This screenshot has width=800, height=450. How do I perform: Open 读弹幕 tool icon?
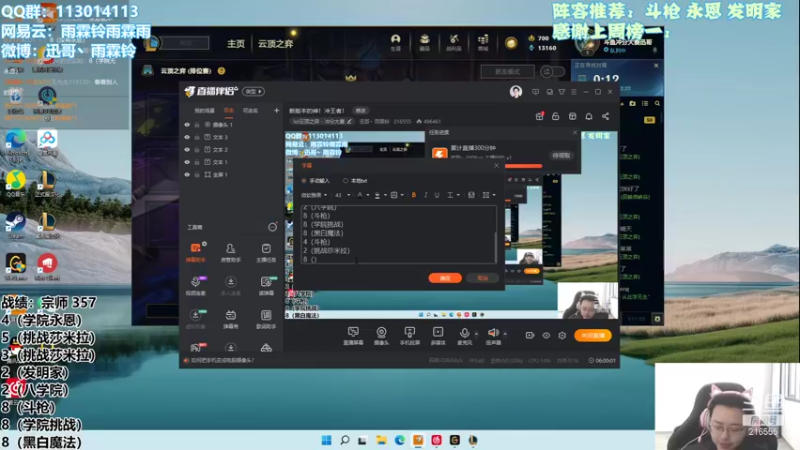click(x=266, y=286)
